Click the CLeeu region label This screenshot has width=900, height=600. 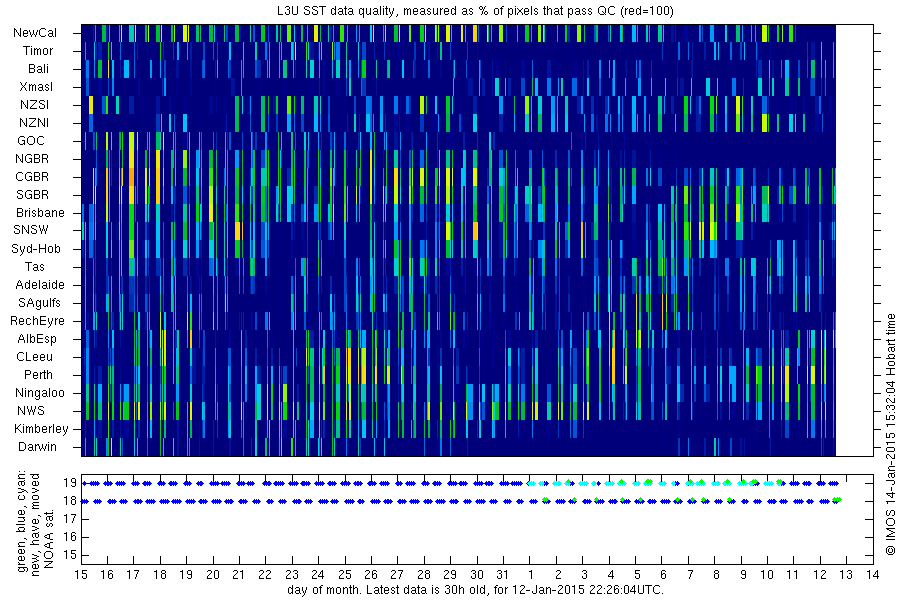34,357
